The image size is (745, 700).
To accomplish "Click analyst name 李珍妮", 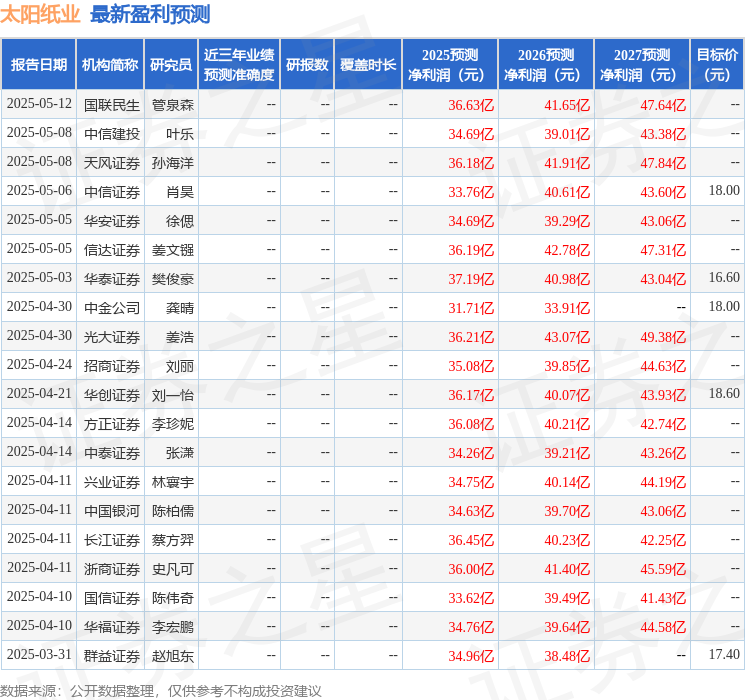I will click(x=172, y=424).
